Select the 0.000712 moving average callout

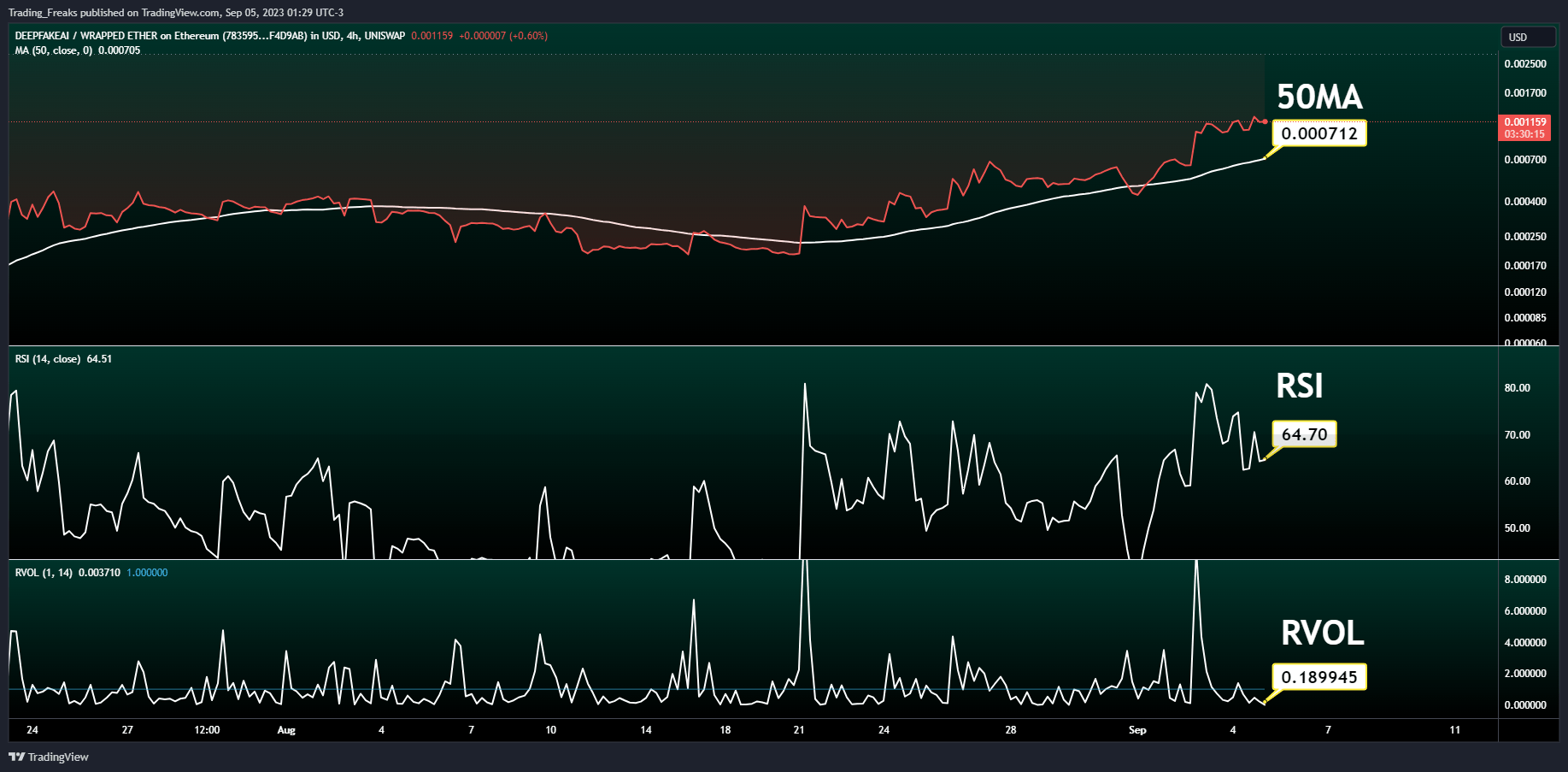click(x=1319, y=133)
